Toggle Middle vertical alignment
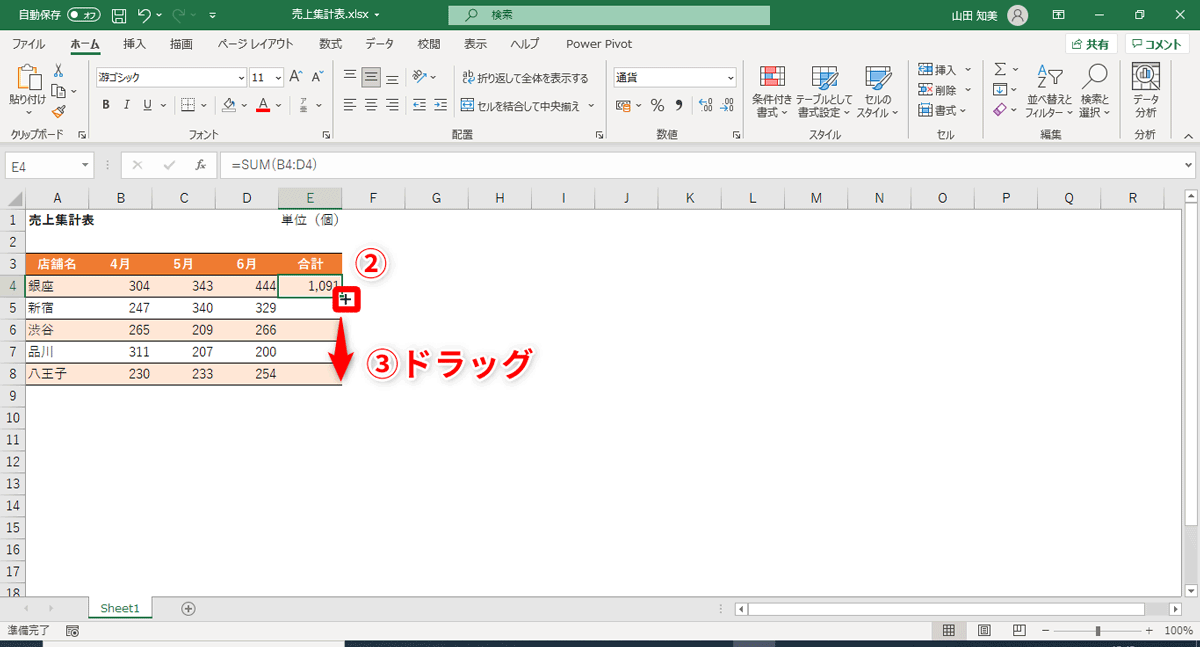 (371, 77)
